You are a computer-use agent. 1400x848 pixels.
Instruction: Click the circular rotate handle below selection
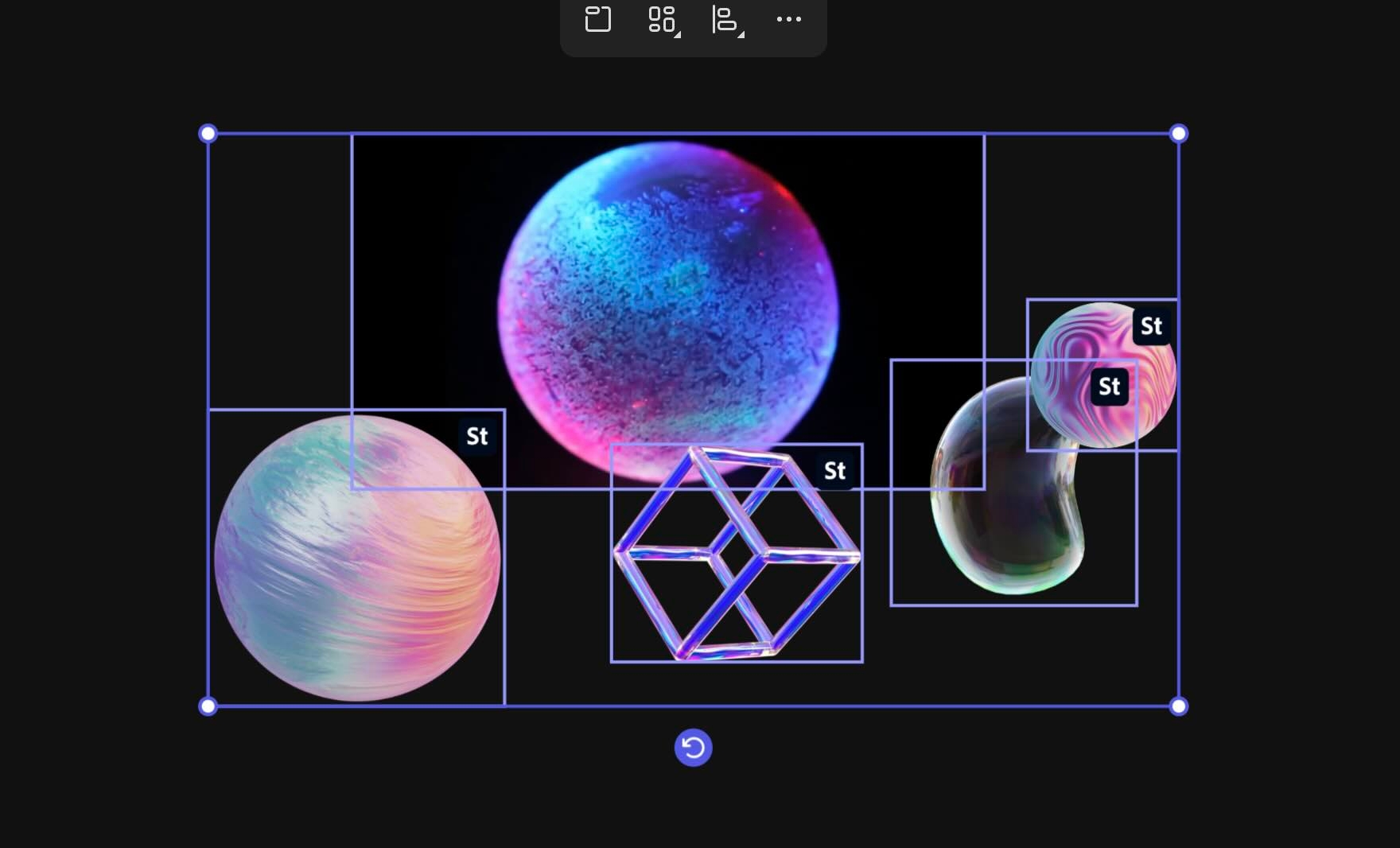point(693,748)
